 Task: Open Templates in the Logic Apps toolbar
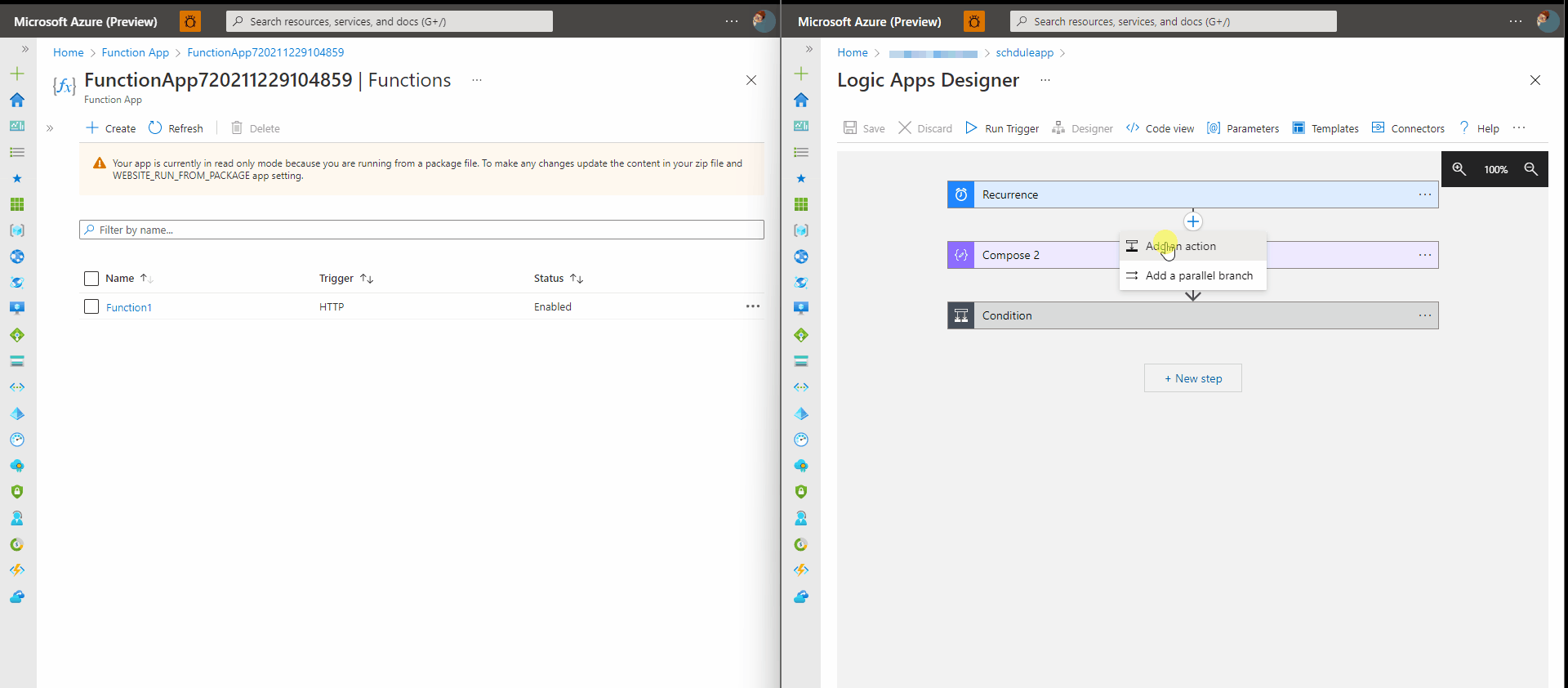1325,128
